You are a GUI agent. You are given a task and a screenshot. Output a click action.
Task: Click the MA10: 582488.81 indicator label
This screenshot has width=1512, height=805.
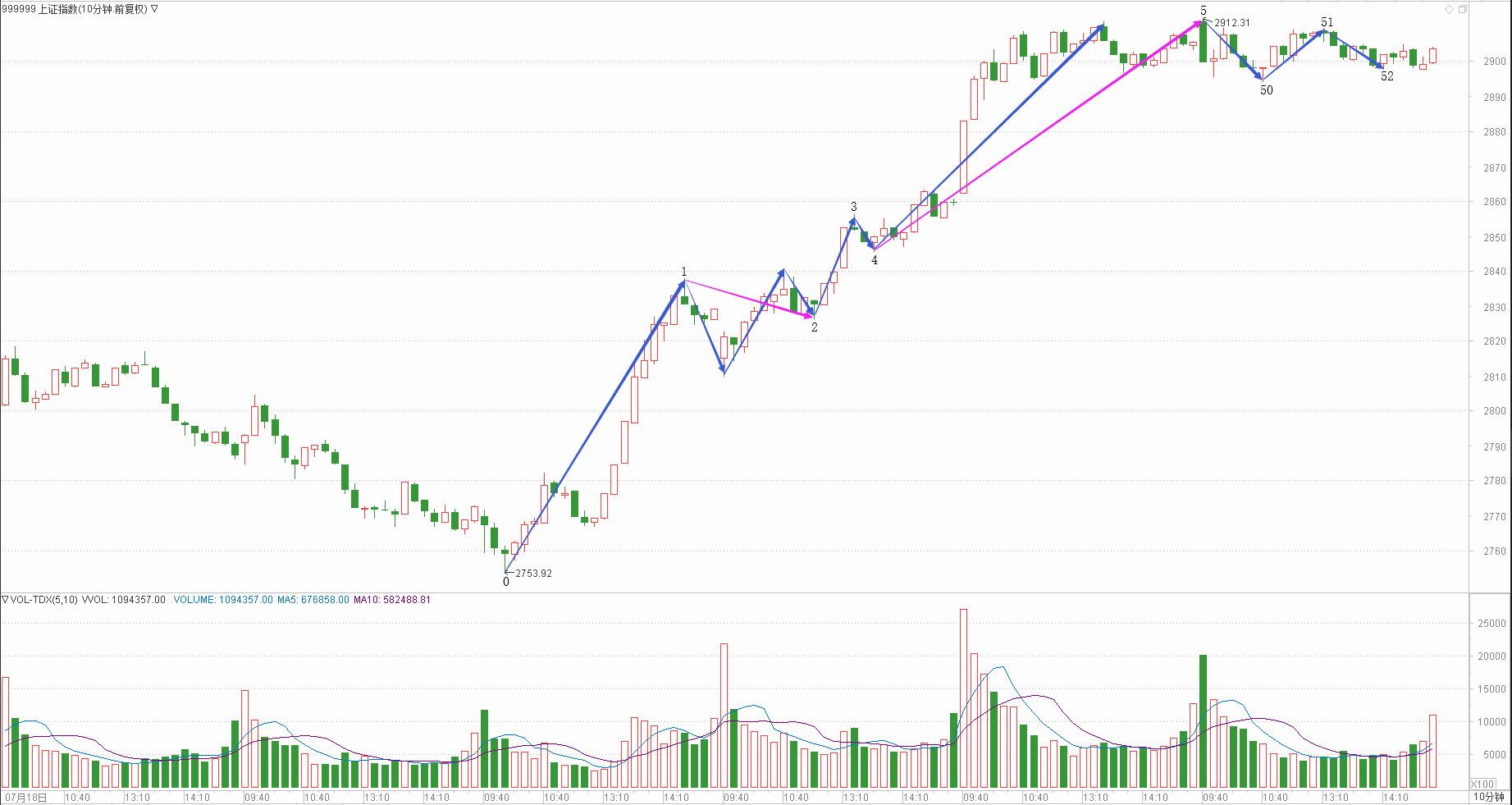[391, 600]
